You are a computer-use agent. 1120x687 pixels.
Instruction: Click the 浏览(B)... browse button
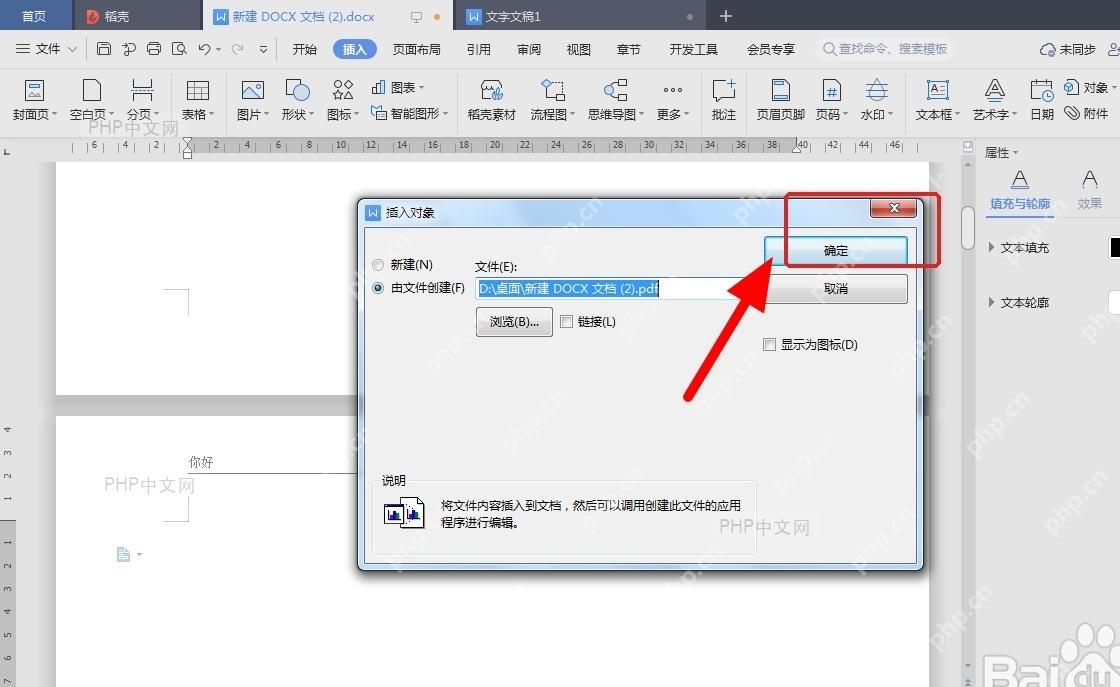pos(514,321)
